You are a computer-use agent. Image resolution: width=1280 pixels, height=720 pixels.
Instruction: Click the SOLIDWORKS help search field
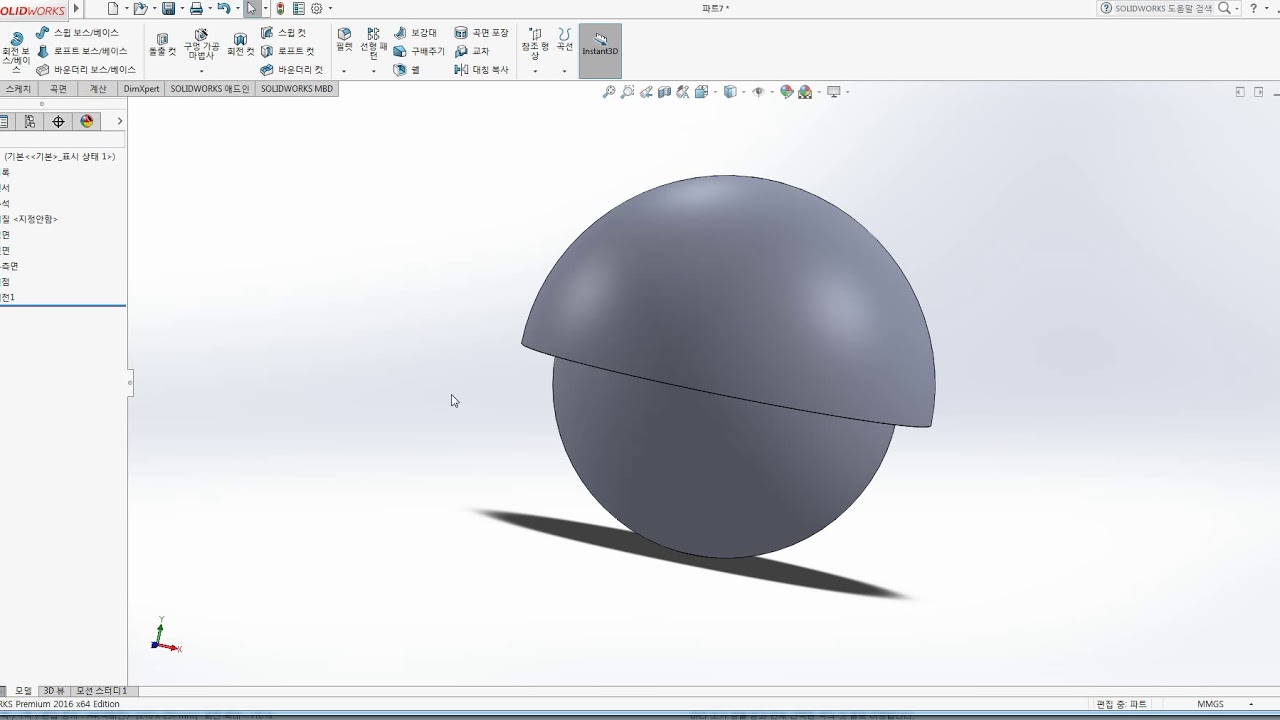tap(1164, 8)
